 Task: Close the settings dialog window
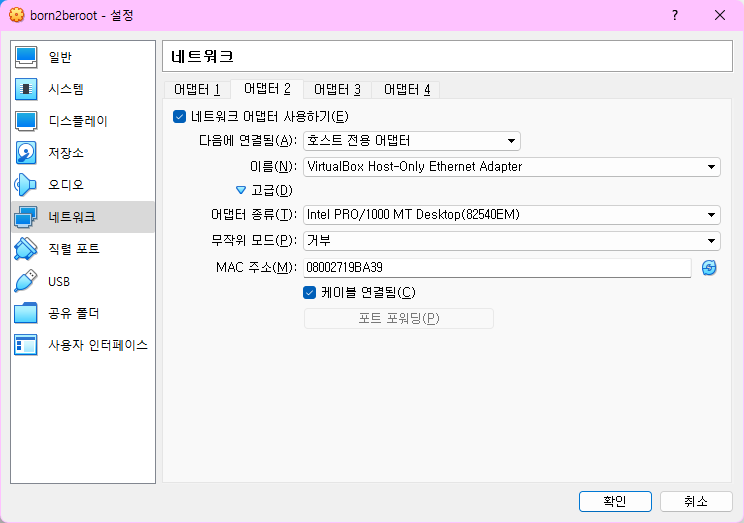720,15
